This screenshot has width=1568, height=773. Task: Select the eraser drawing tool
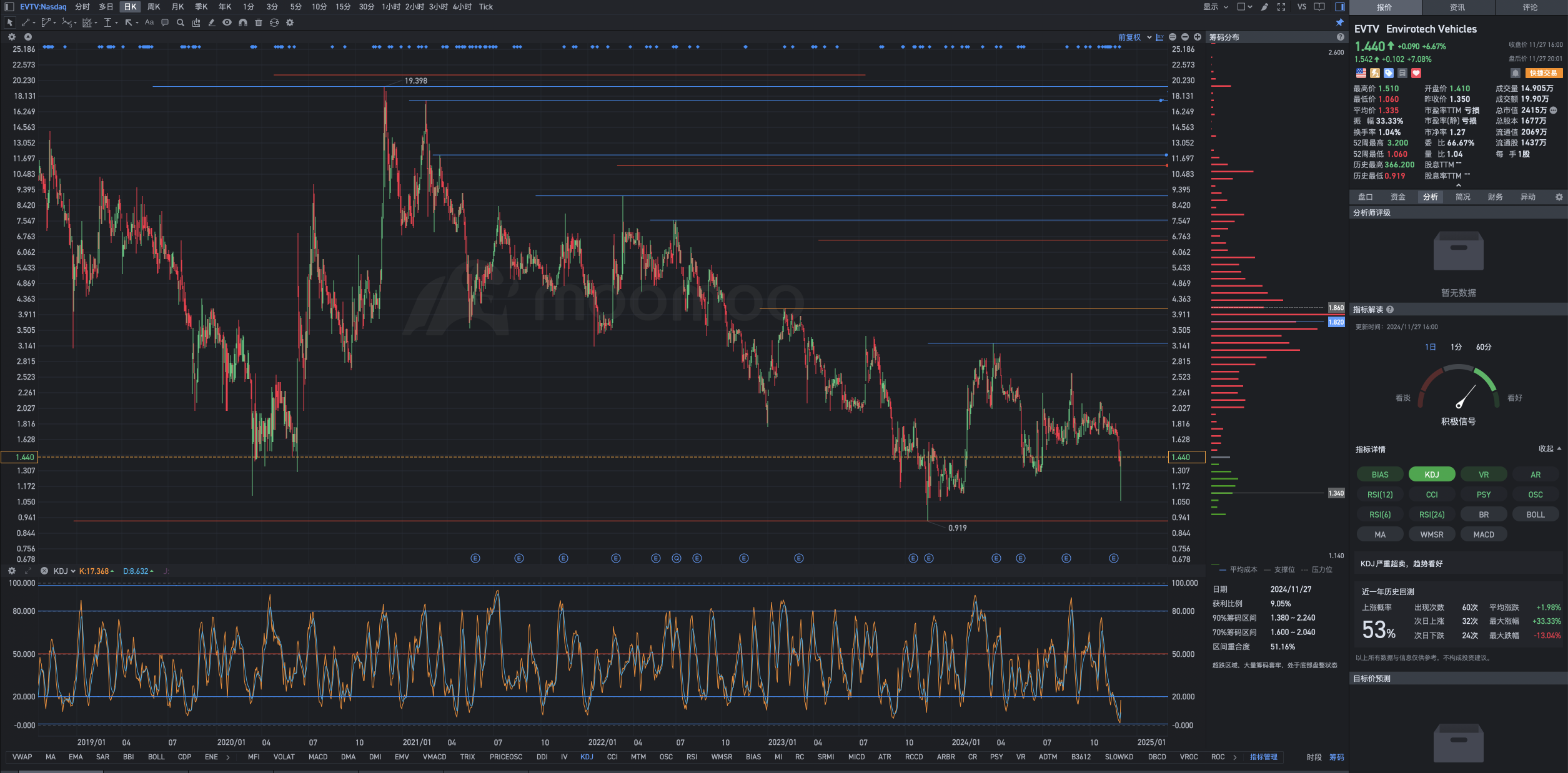212,22
